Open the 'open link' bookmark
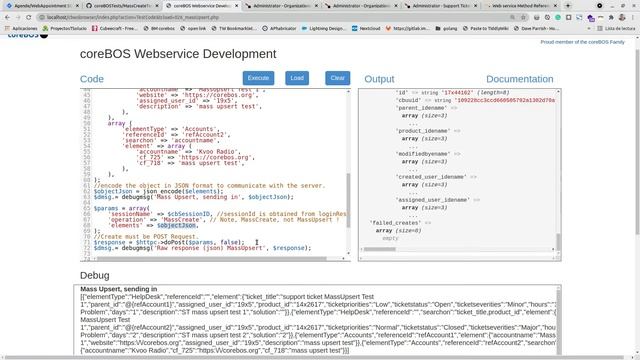The height and width of the screenshot is (360, 640). 193,29
